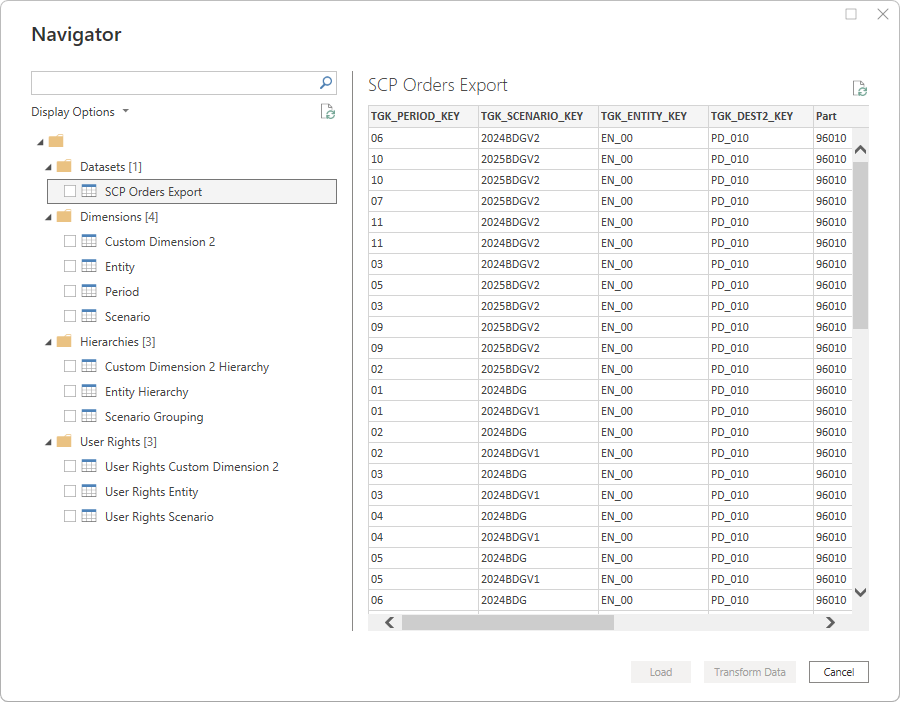Click the TGK_SCENARIO_KEY column header
The height and width of the screenshot is (702, 900).
coord(532,116)
